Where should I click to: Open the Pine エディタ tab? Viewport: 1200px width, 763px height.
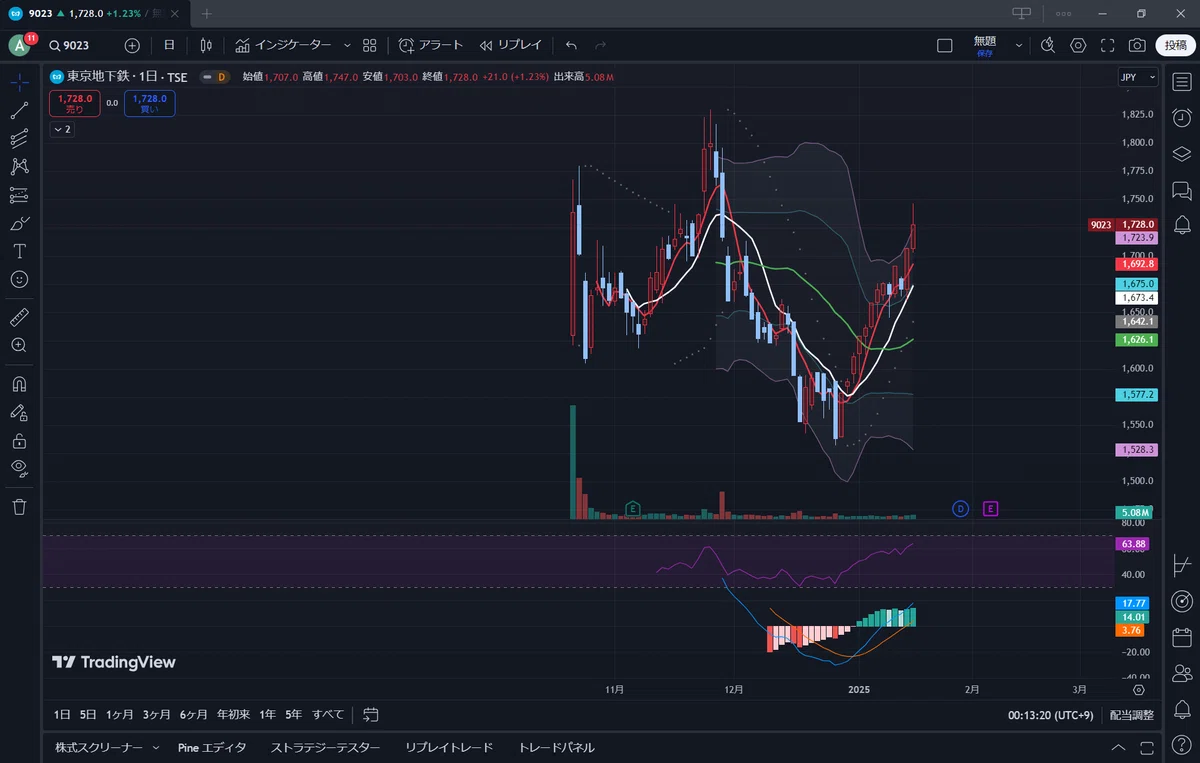212,748
